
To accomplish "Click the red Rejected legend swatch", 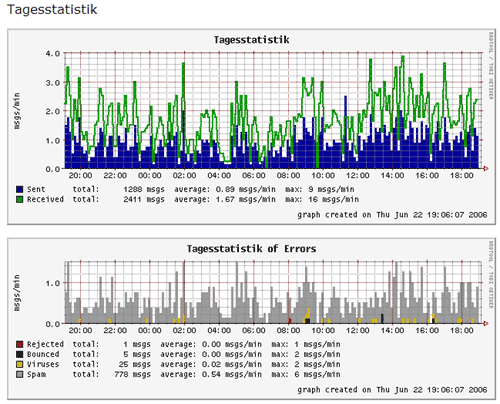I will pos(20,344).
